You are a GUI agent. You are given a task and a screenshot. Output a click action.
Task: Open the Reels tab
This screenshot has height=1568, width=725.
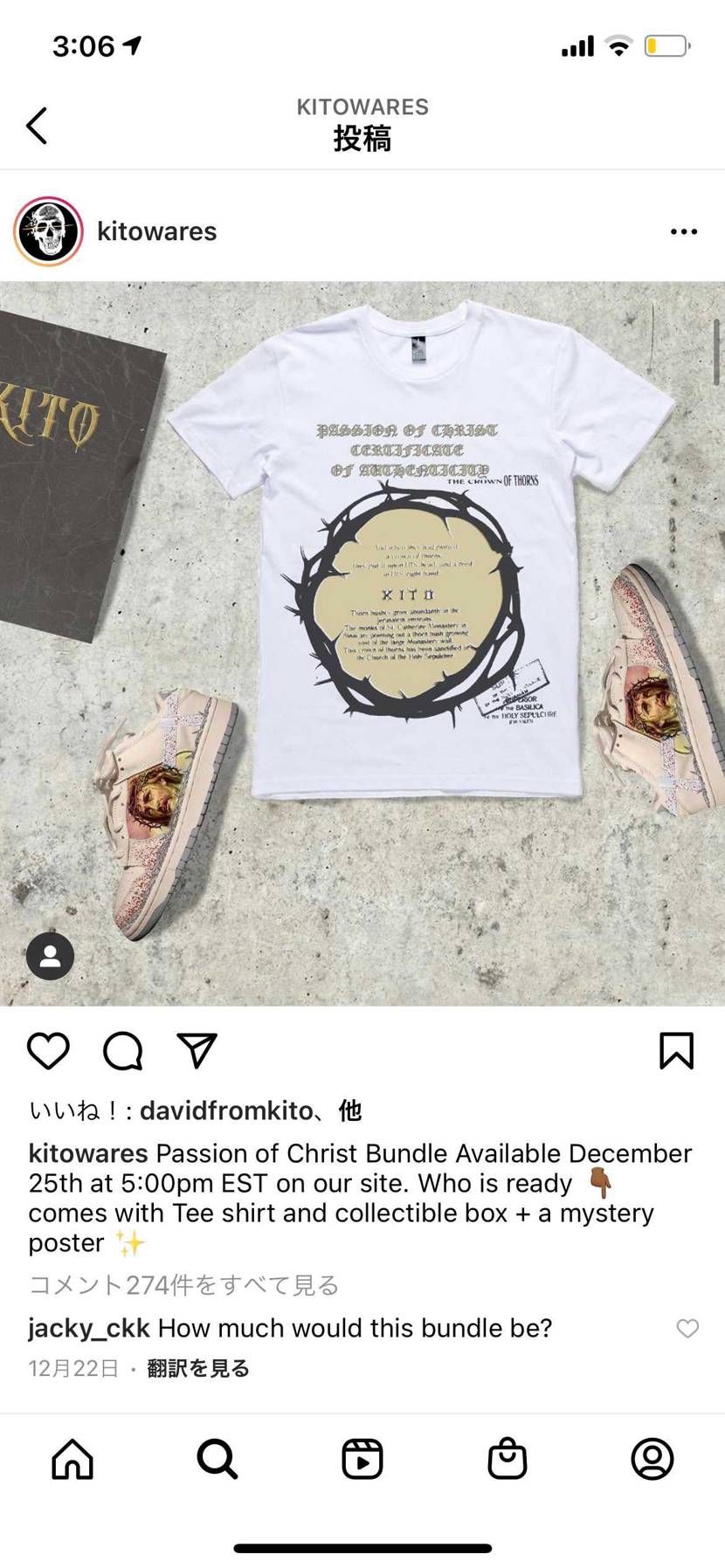pos(362,1459)
